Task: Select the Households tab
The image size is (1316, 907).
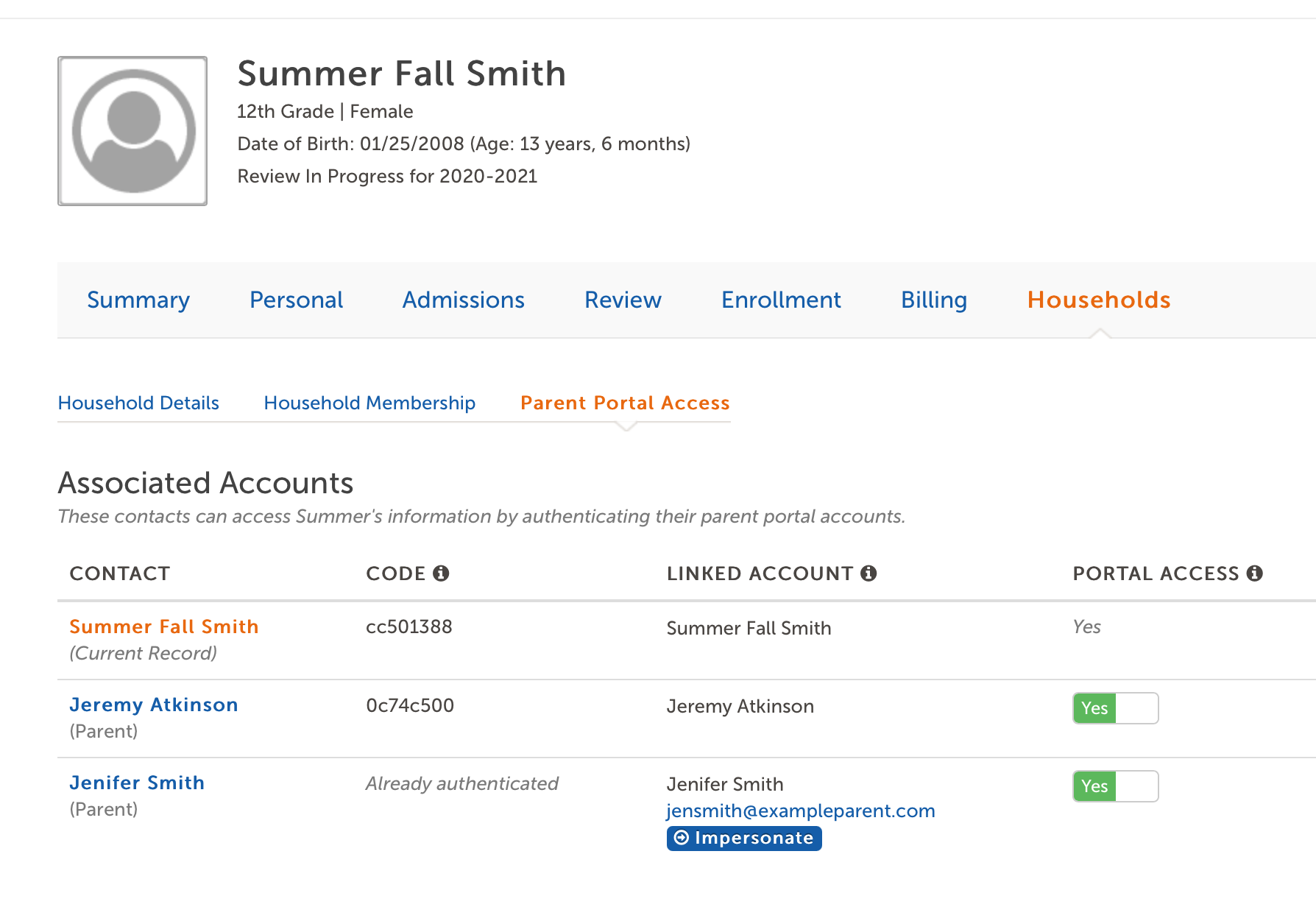Action: [1098, 300]
